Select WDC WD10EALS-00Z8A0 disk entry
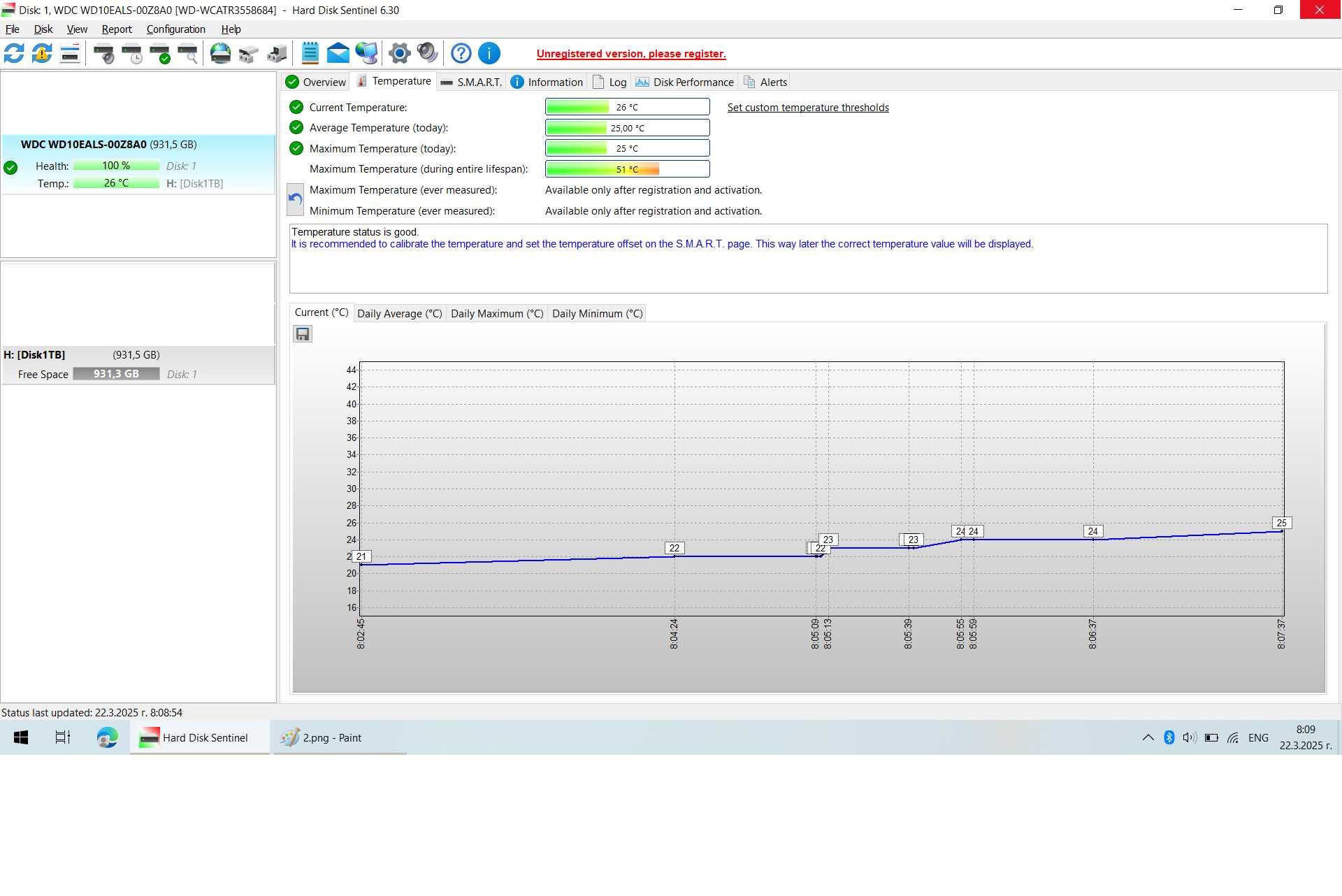Screen dimensions: 1342x896 point(138,164)
